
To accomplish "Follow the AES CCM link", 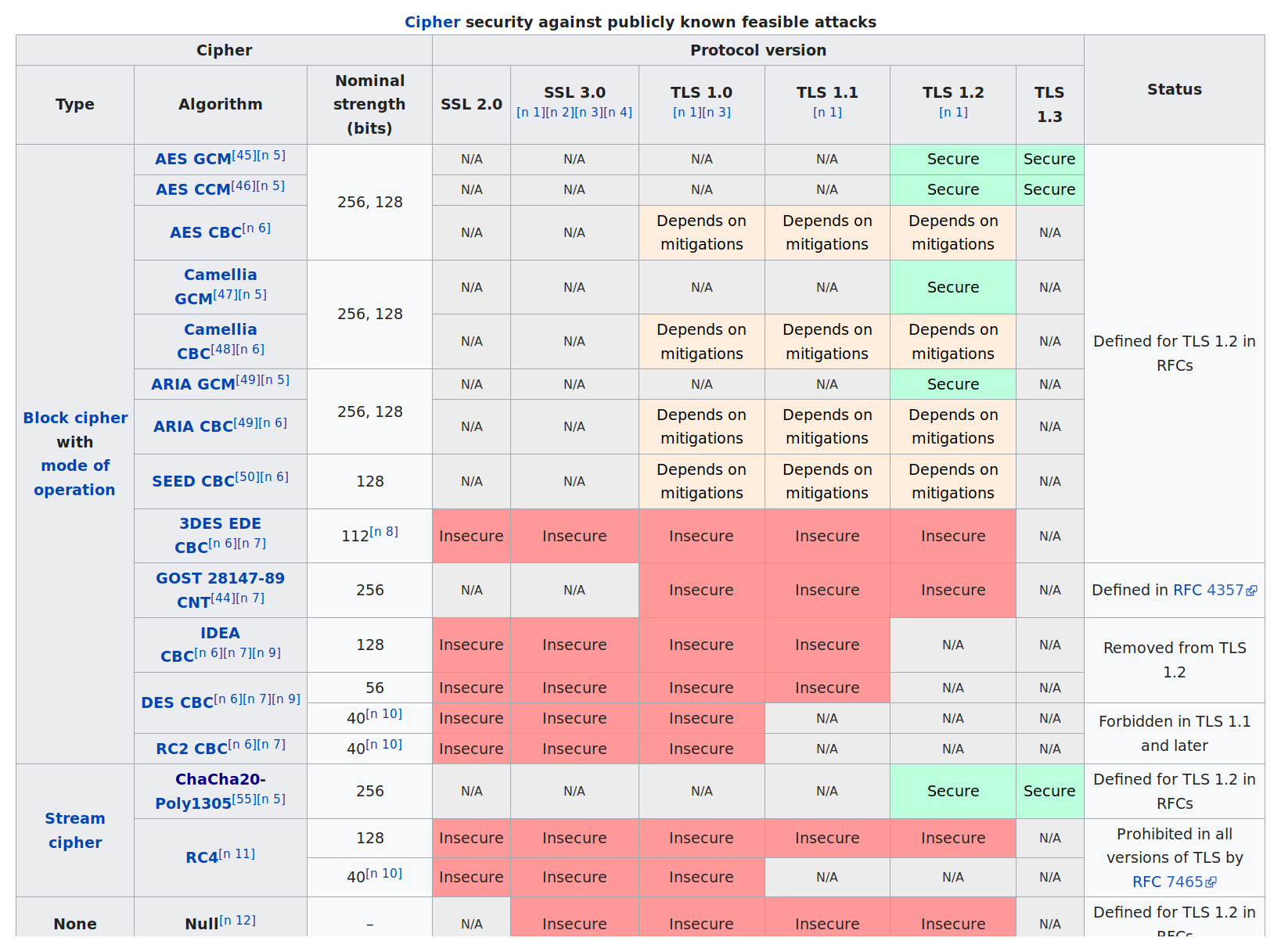I will 193,190.
